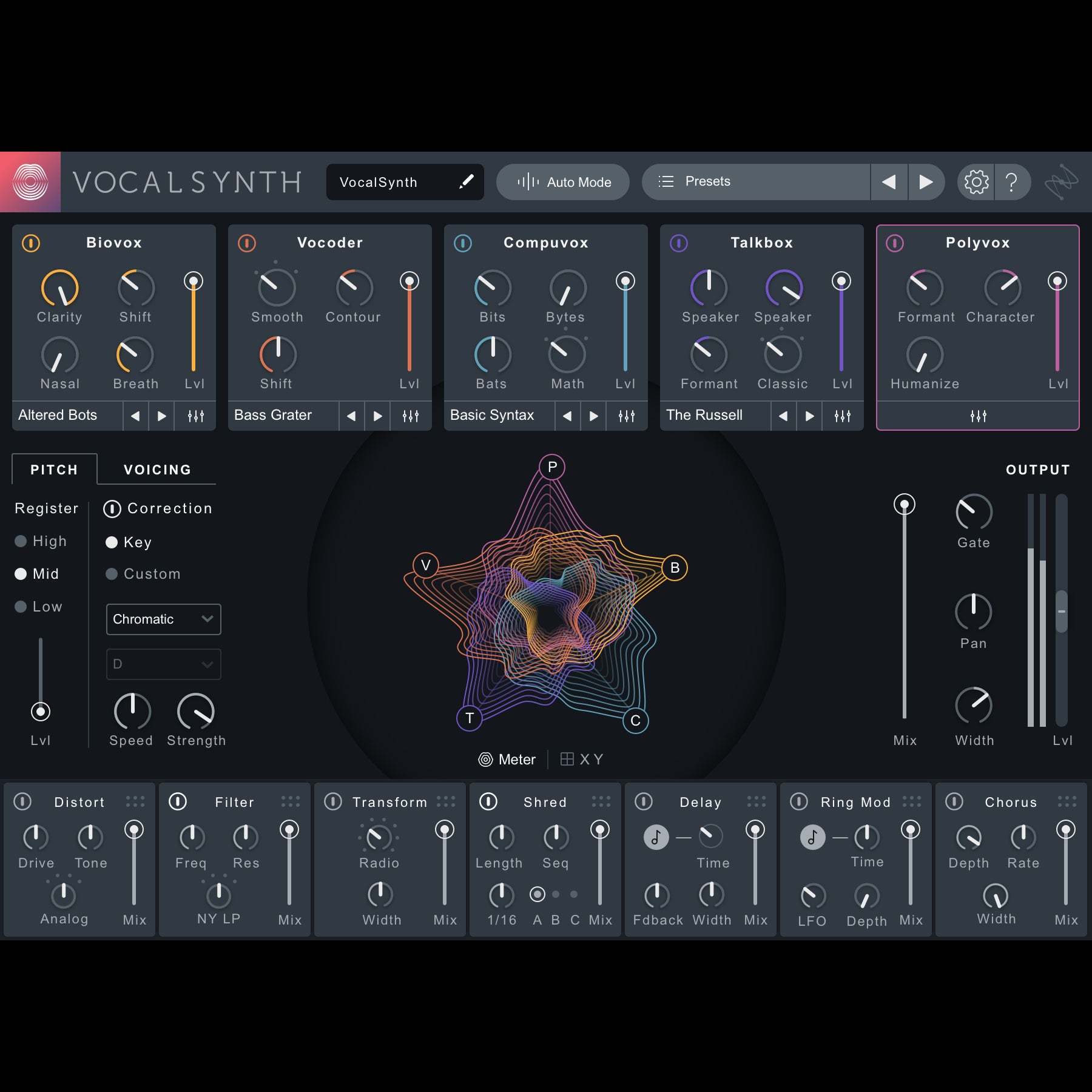The height and width of the screenshot is (1092, 1092).
Task: Select the T node in the visualizer
Action: (470, 718)
